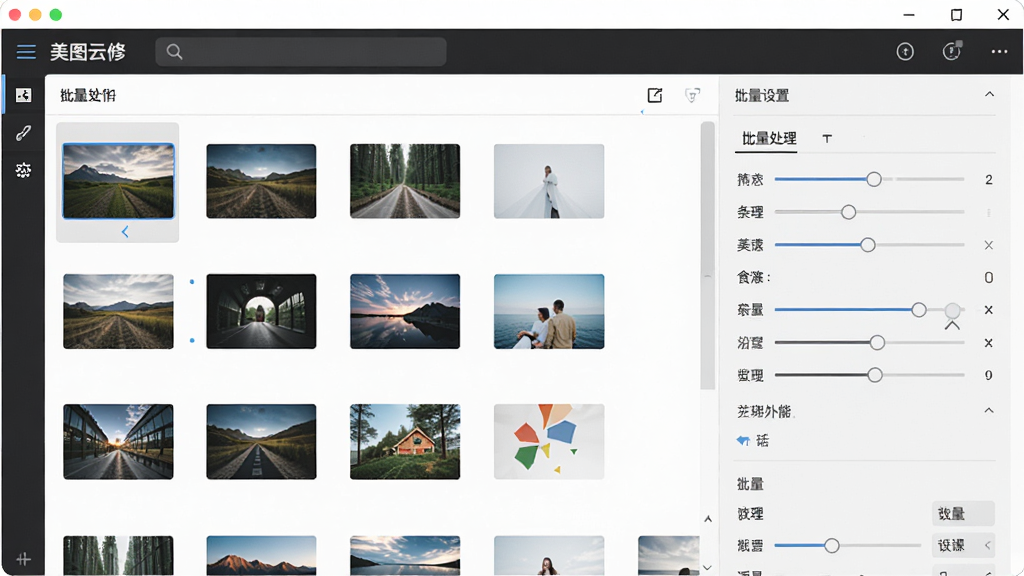Adjust the 沿窒 slider handle

click(x=877, y=343)
